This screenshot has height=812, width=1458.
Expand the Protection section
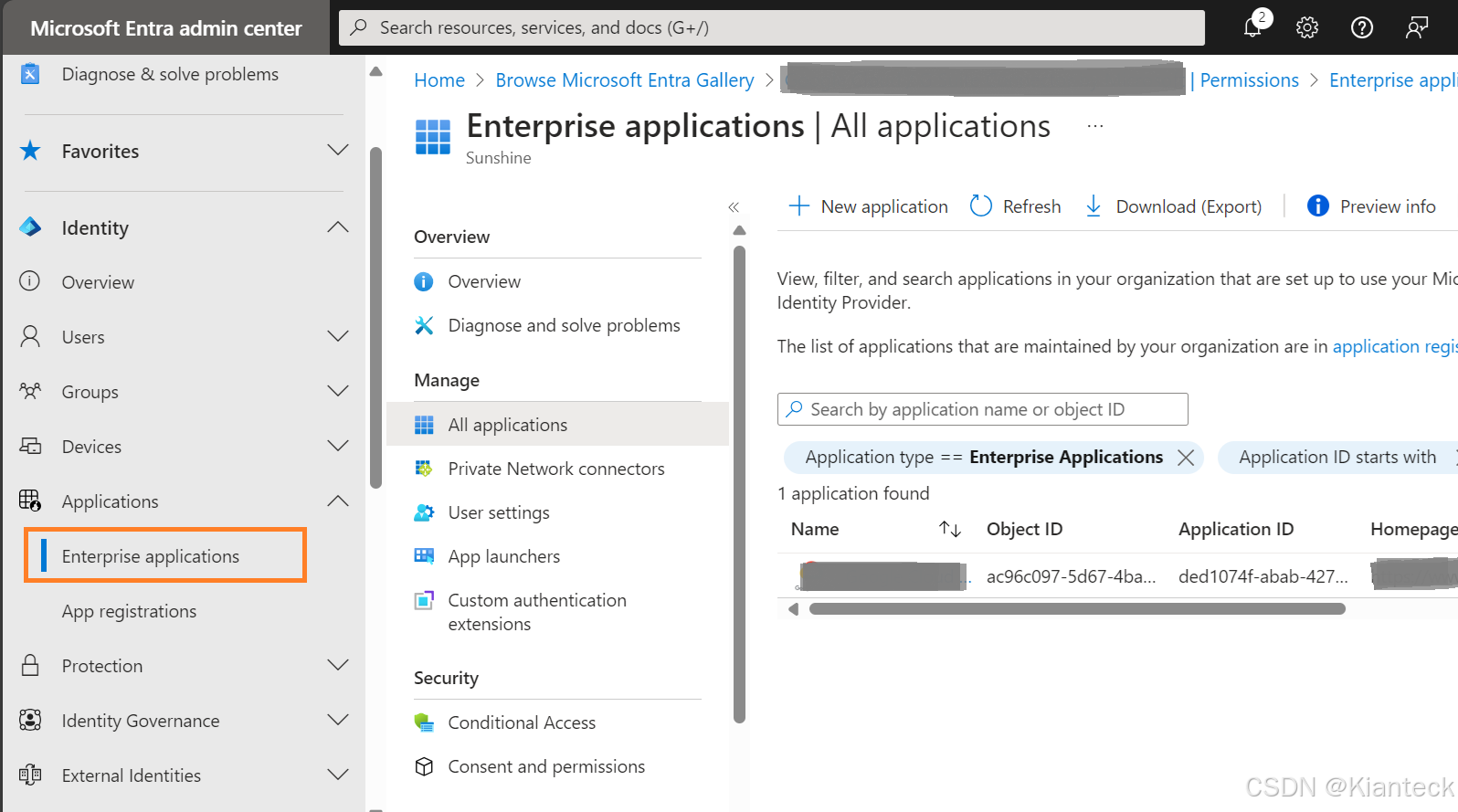(338, 666)
